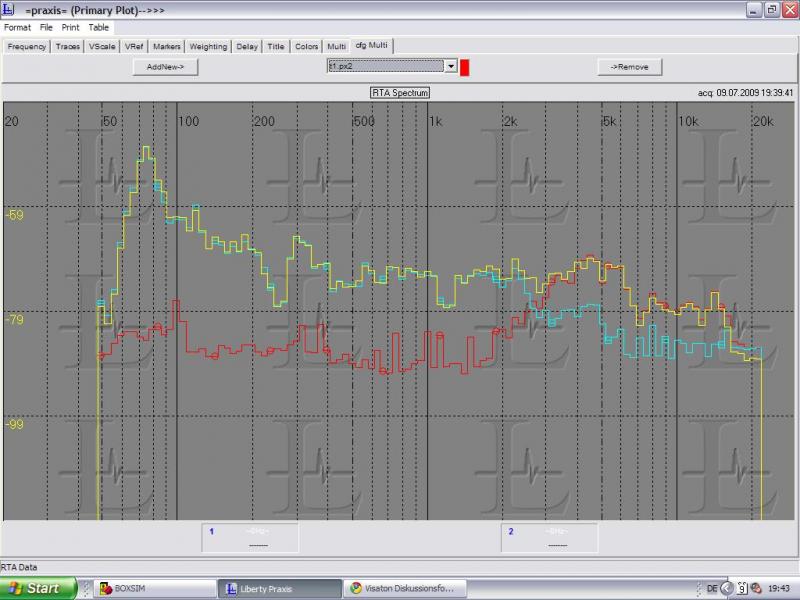Expand hidden system tray icons arrow
Screen dimensions: 800x600
click(x=727, y=588)
